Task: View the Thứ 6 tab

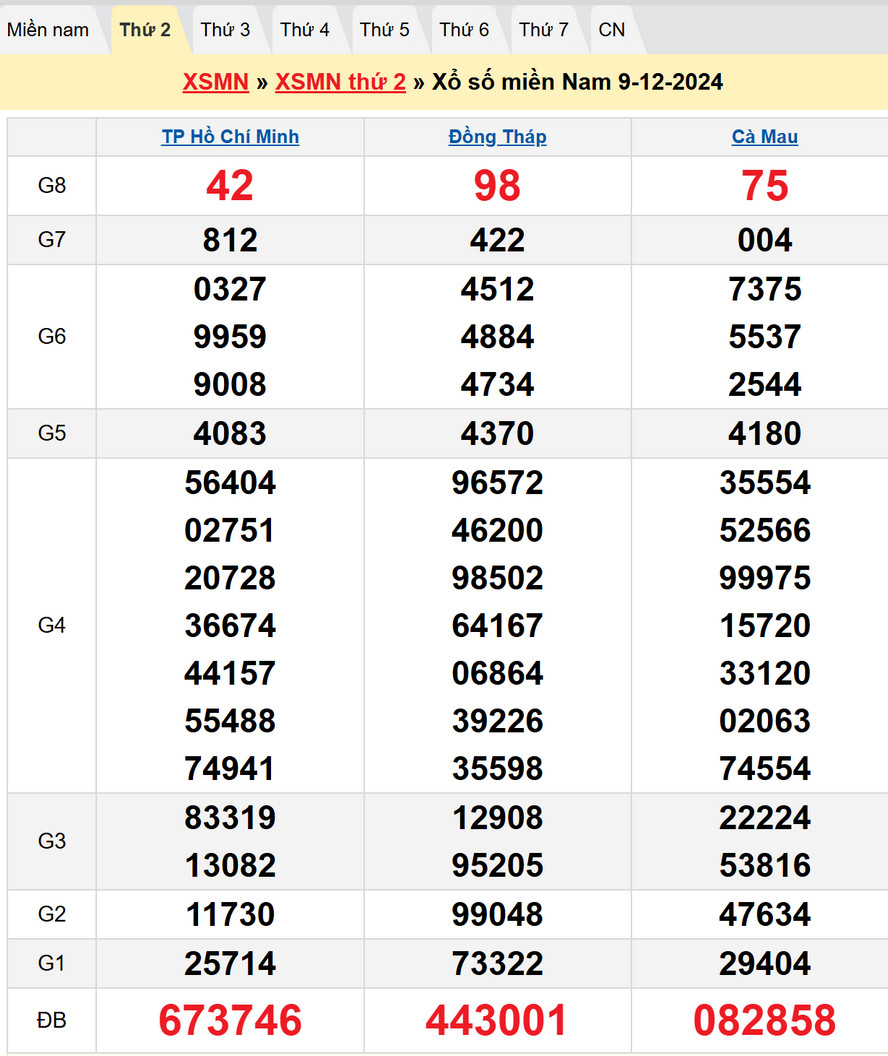Action: point(464,30)
